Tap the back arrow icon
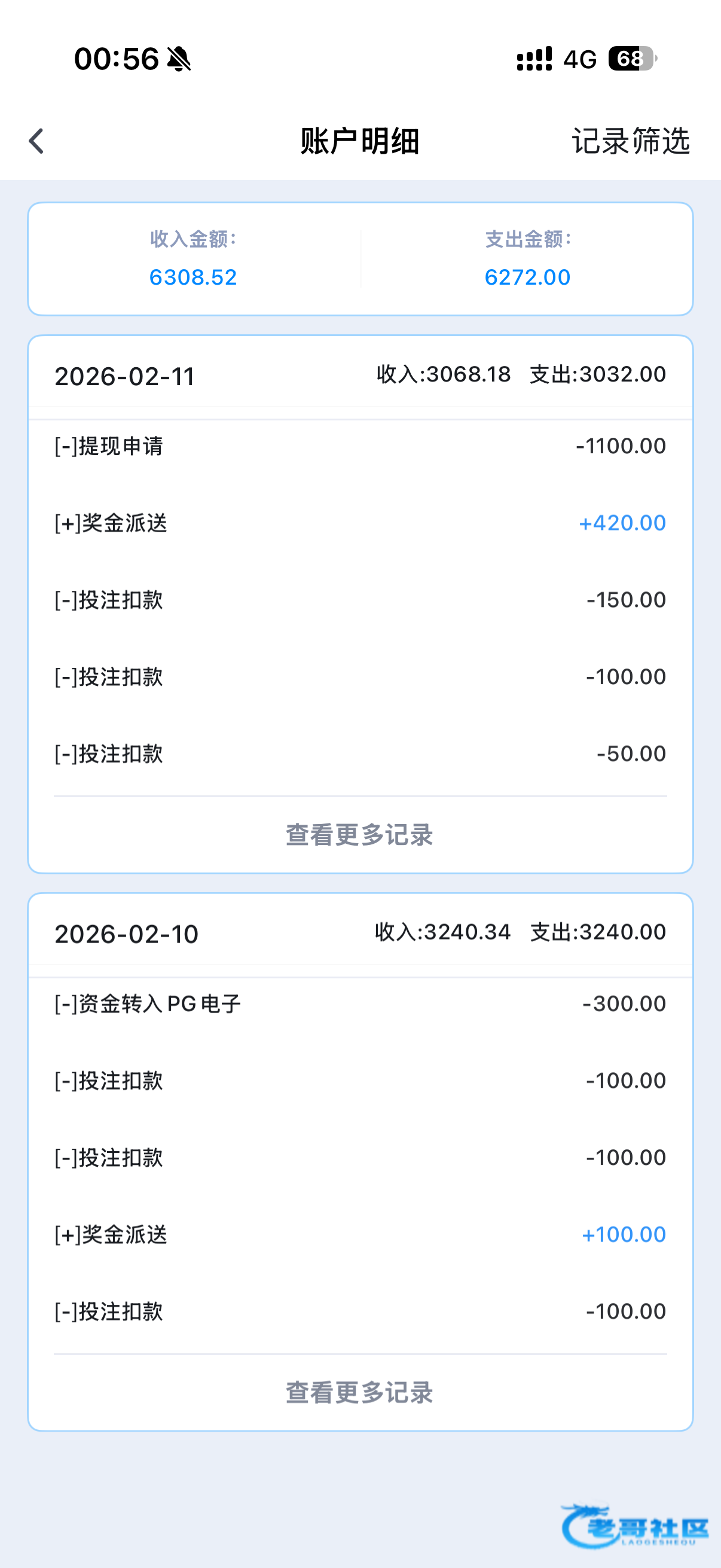This screenshot has width=721, height=1568. click(x=36, y=141)
